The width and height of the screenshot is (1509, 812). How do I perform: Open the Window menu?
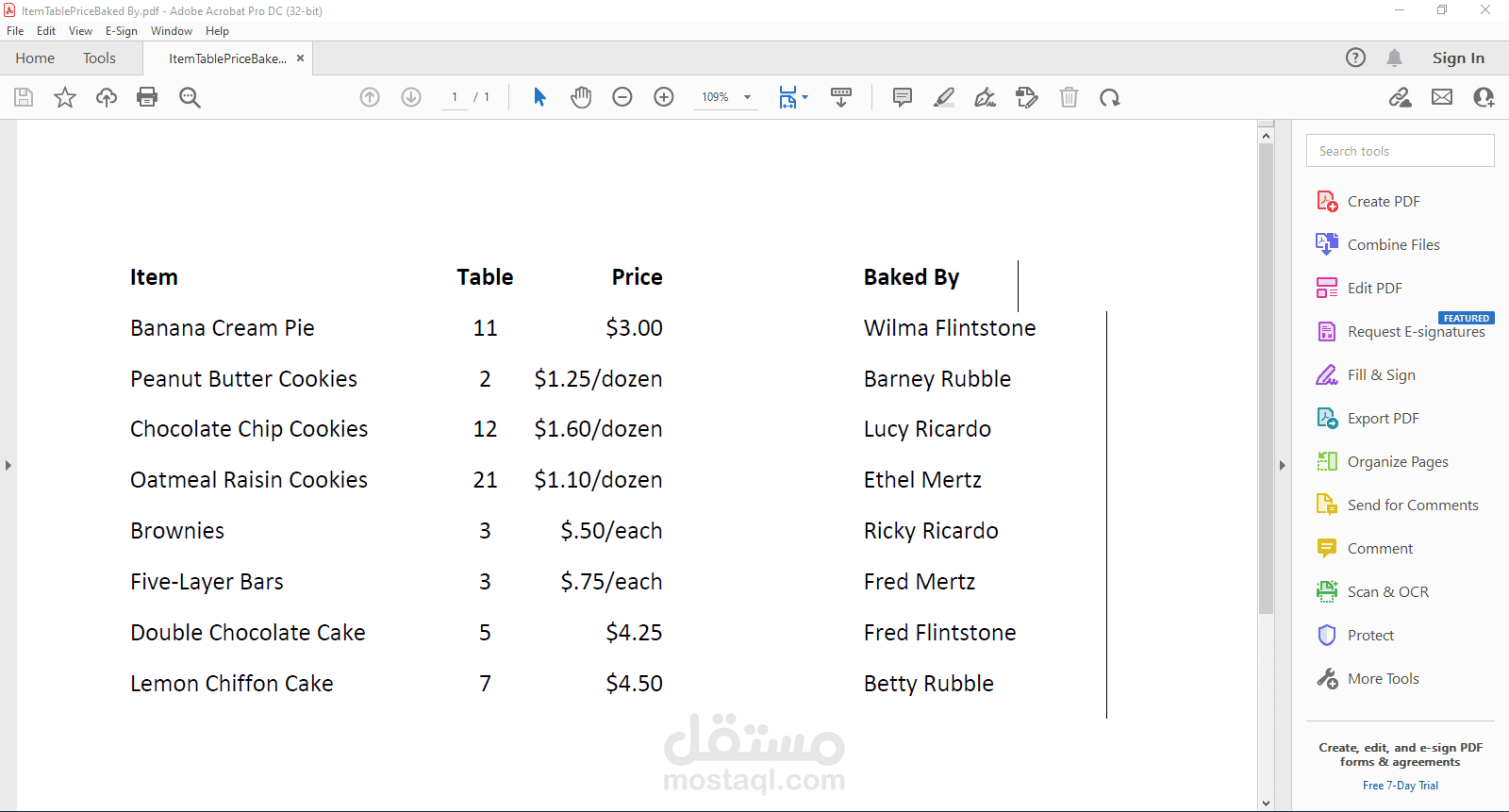[172, 31]
